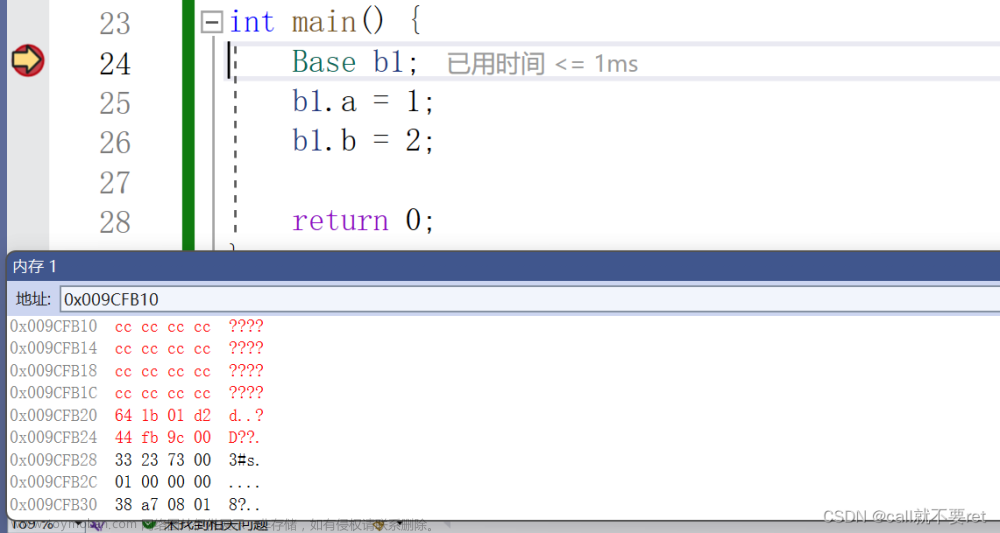Click bytes '01 00 00 00' at 0x009CFB2C
The height and width of the screenshot is (533, 1000).
coord(163,482)
